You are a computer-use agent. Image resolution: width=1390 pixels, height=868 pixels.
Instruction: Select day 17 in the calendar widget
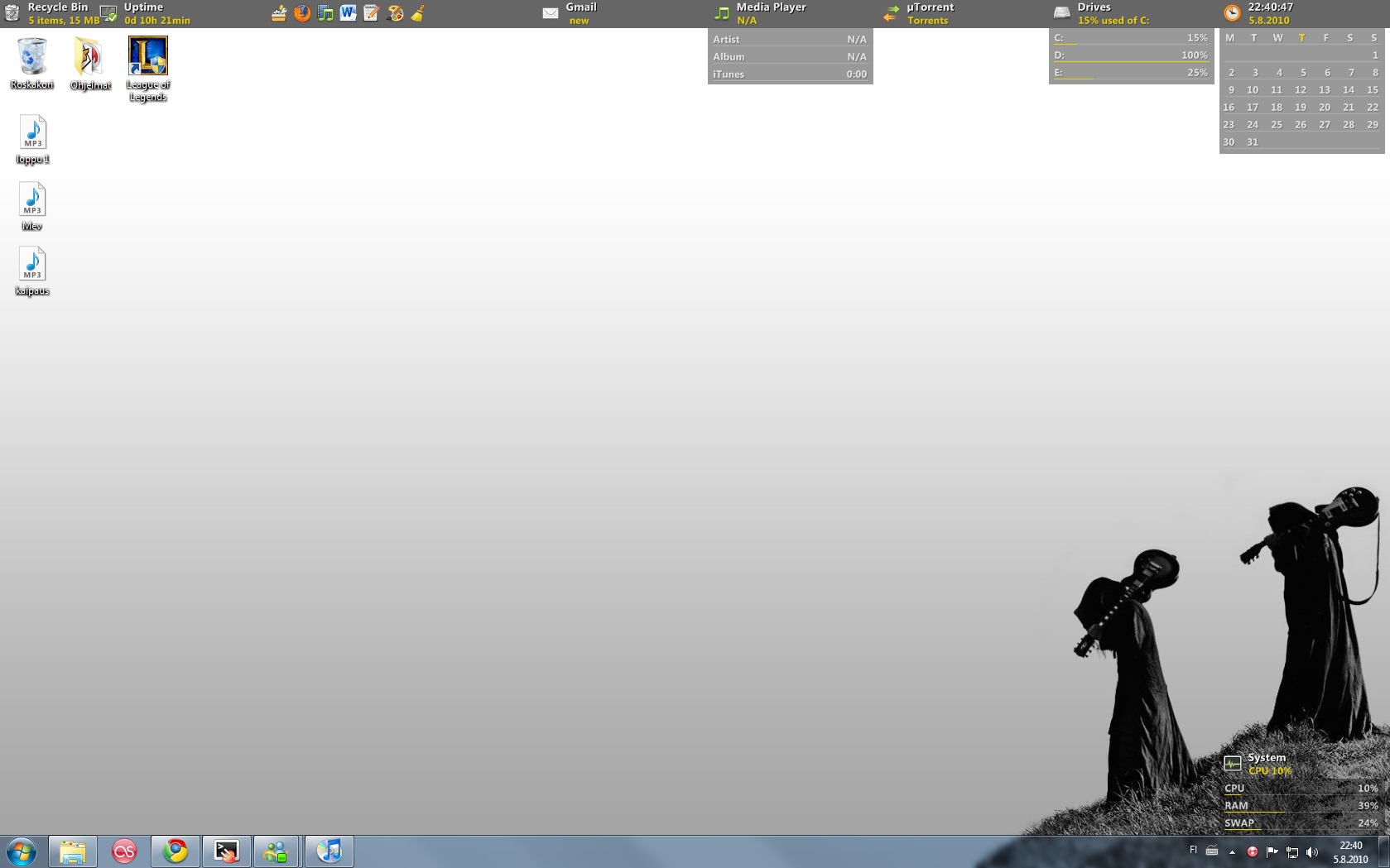click(1253, 108)
